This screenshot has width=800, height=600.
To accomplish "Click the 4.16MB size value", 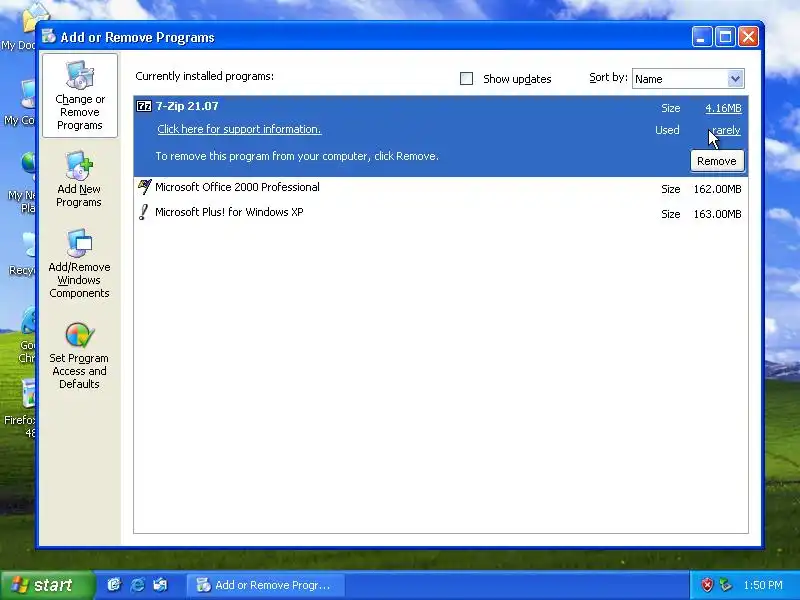I will pos(723,108).
